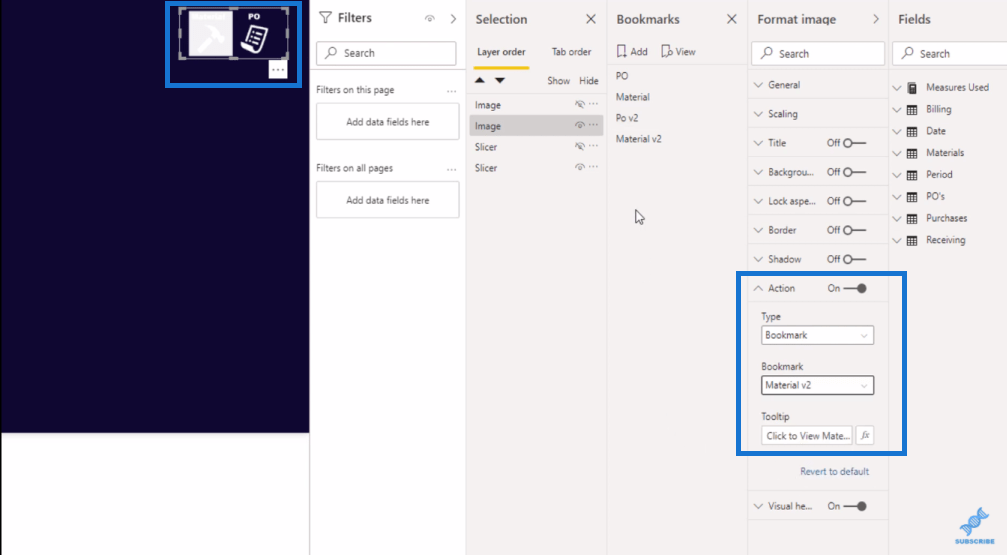
Task: Open fx conditional formatting for Tooltip
Action: point(864,436)
